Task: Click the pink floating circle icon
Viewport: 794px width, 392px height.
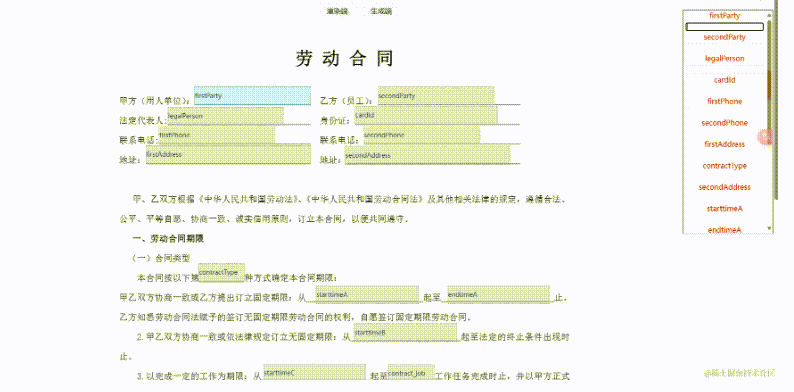Action: point(766,137)
